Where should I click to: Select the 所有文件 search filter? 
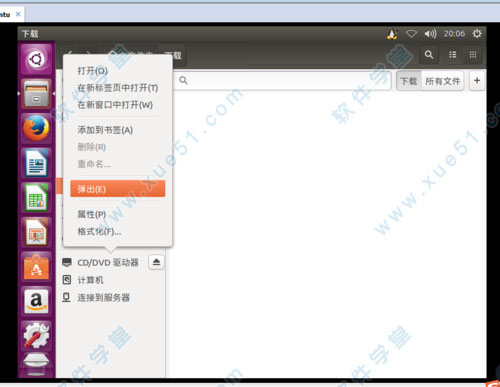coord(442,81)
